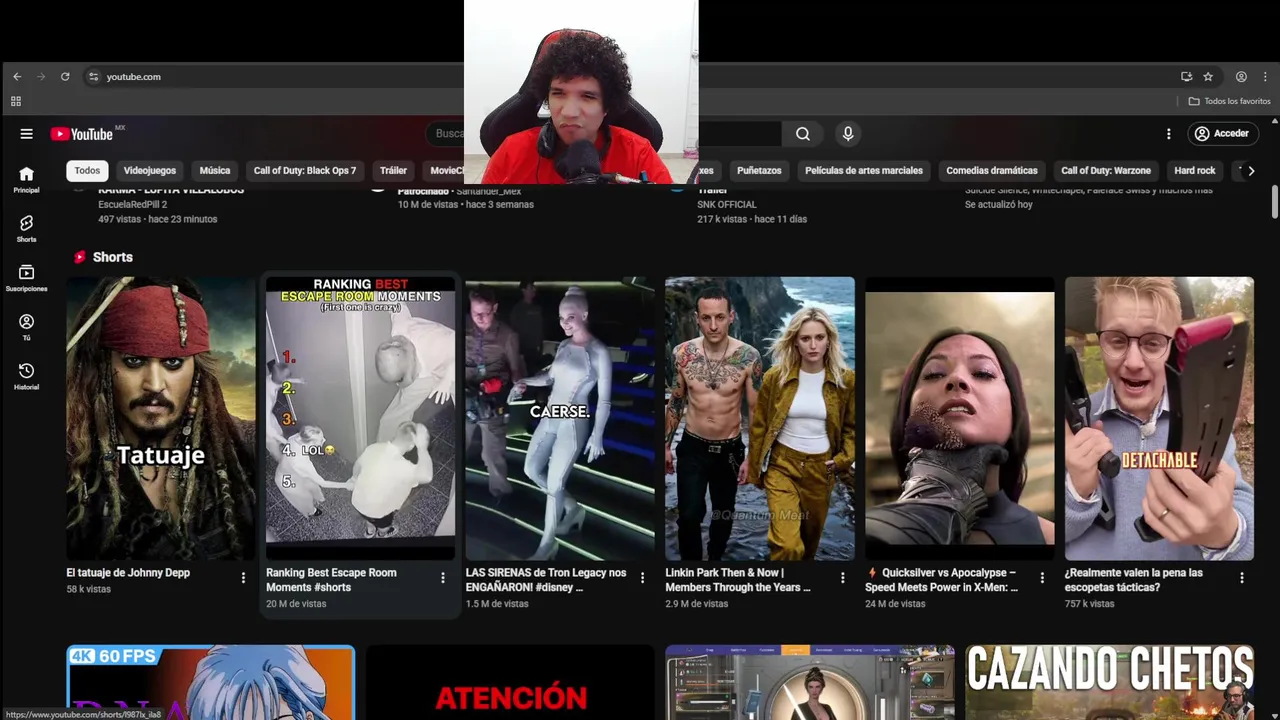
Task: Open SNK OFFICIAL channel link
Action: (727, 204)
